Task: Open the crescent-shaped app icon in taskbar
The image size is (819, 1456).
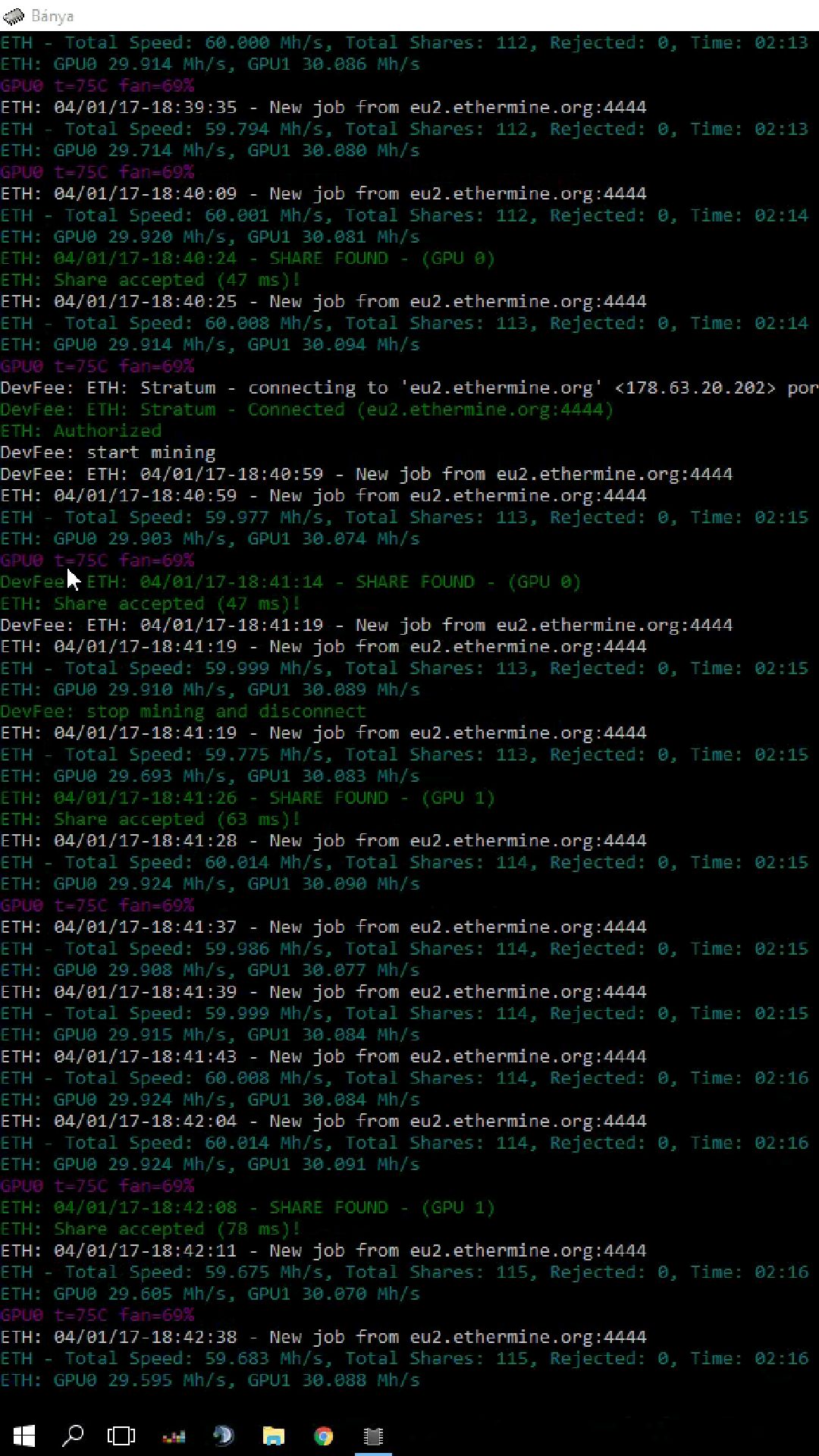Action: [x=223, y=1436]
